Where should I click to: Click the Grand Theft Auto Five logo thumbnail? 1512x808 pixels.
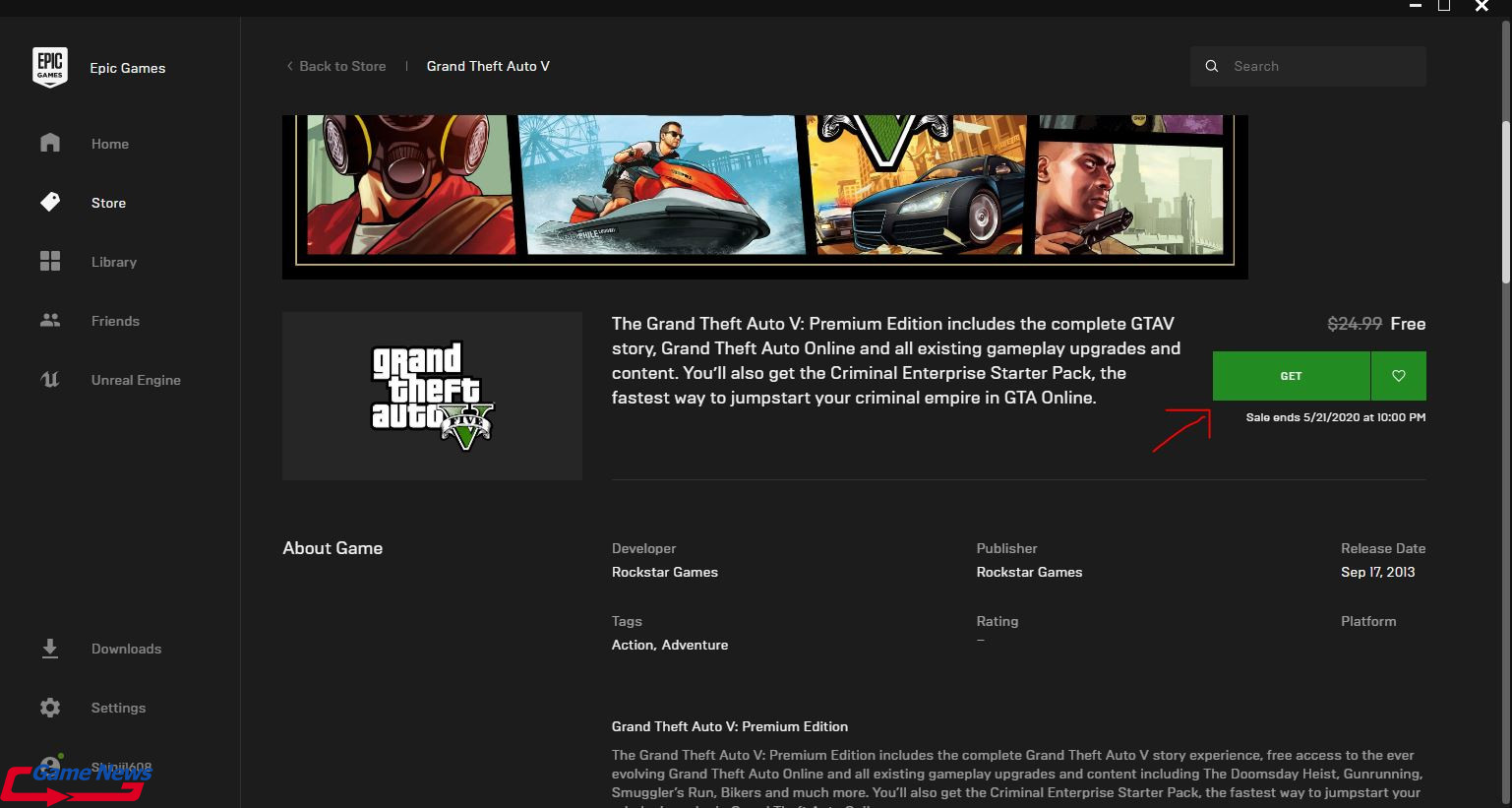(x=432, y=396)
